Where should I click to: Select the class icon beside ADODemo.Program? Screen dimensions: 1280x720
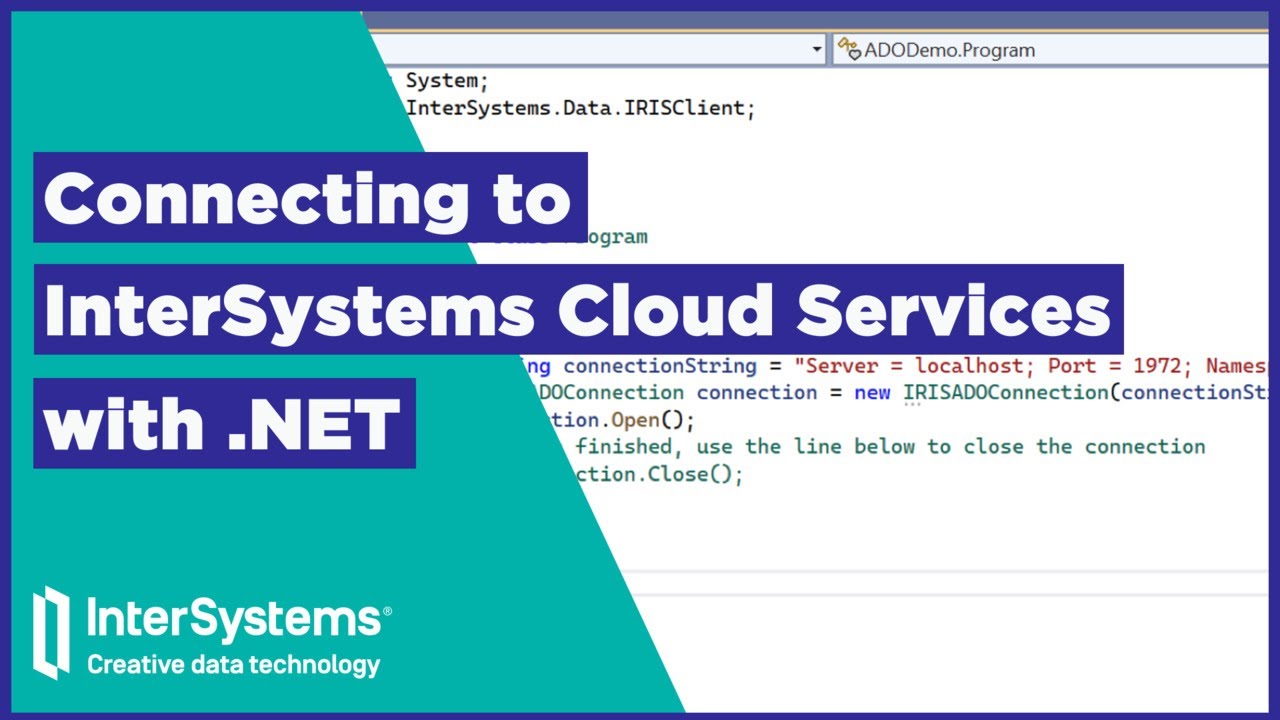[849, 49]
